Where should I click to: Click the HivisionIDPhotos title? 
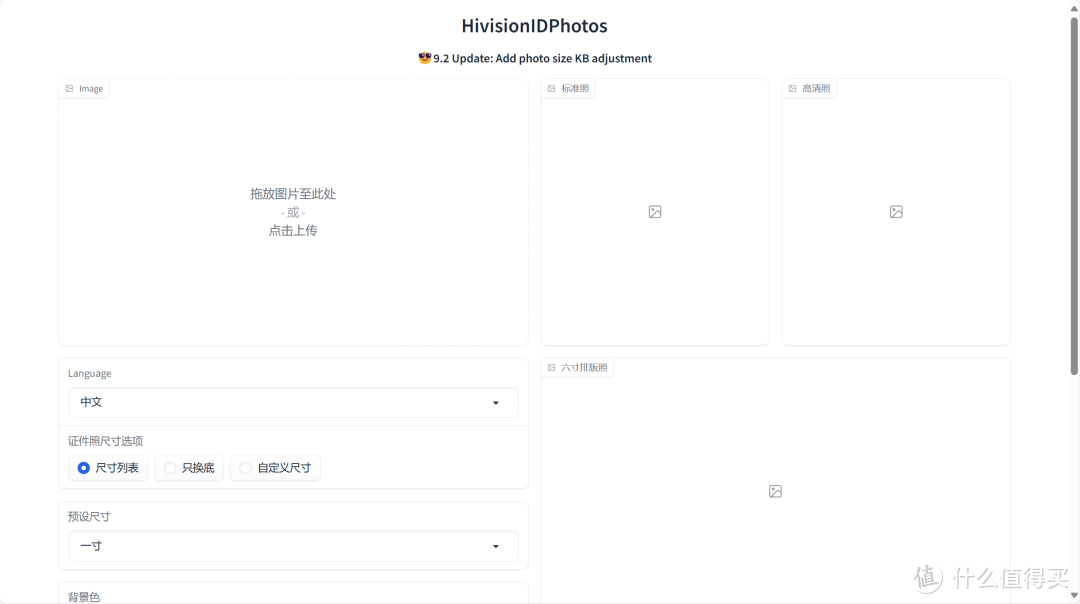click(x=534, y=26)
